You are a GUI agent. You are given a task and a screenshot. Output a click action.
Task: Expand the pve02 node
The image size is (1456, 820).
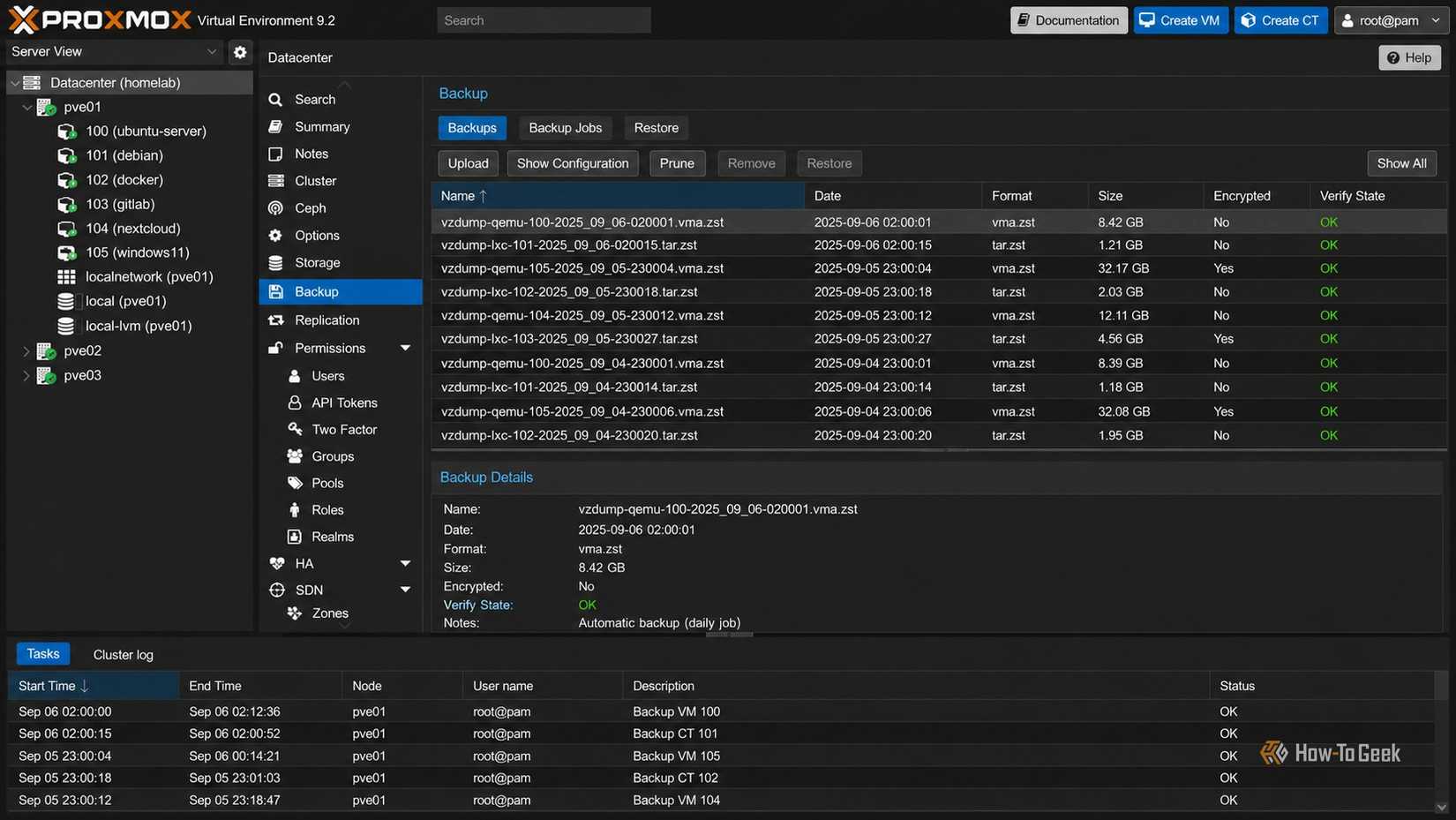(26, 351)
